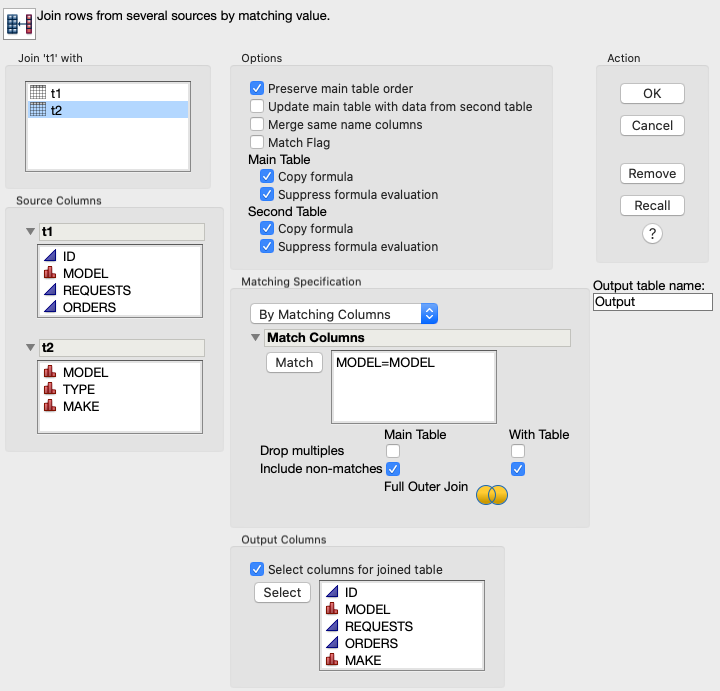Collapse the t1 source columns group

click(x=30, y=231)
